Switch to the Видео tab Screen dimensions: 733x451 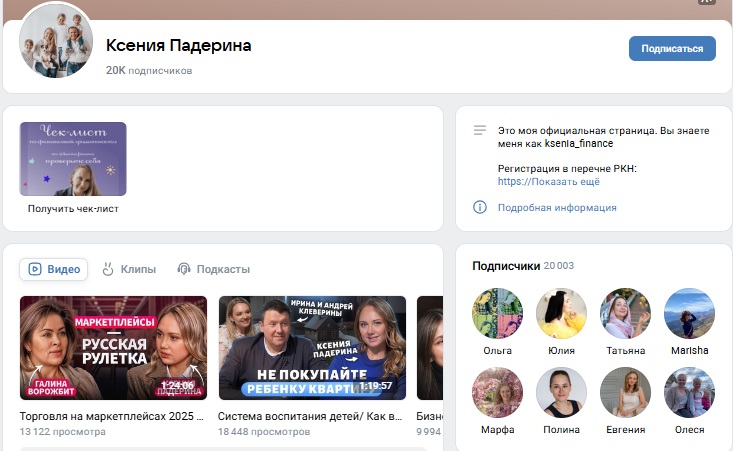coord(54,269)
